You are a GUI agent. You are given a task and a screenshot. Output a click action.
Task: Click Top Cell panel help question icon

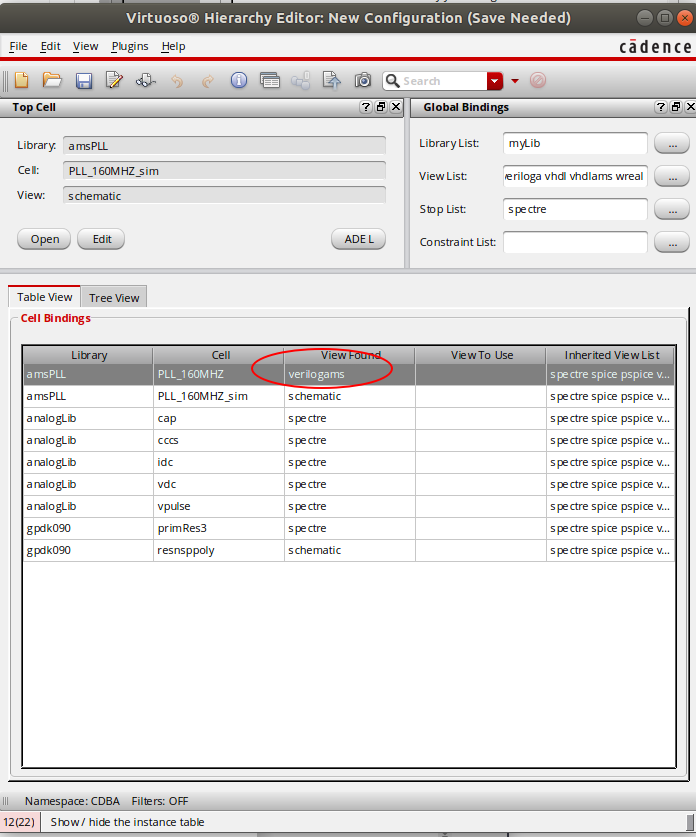366,107
